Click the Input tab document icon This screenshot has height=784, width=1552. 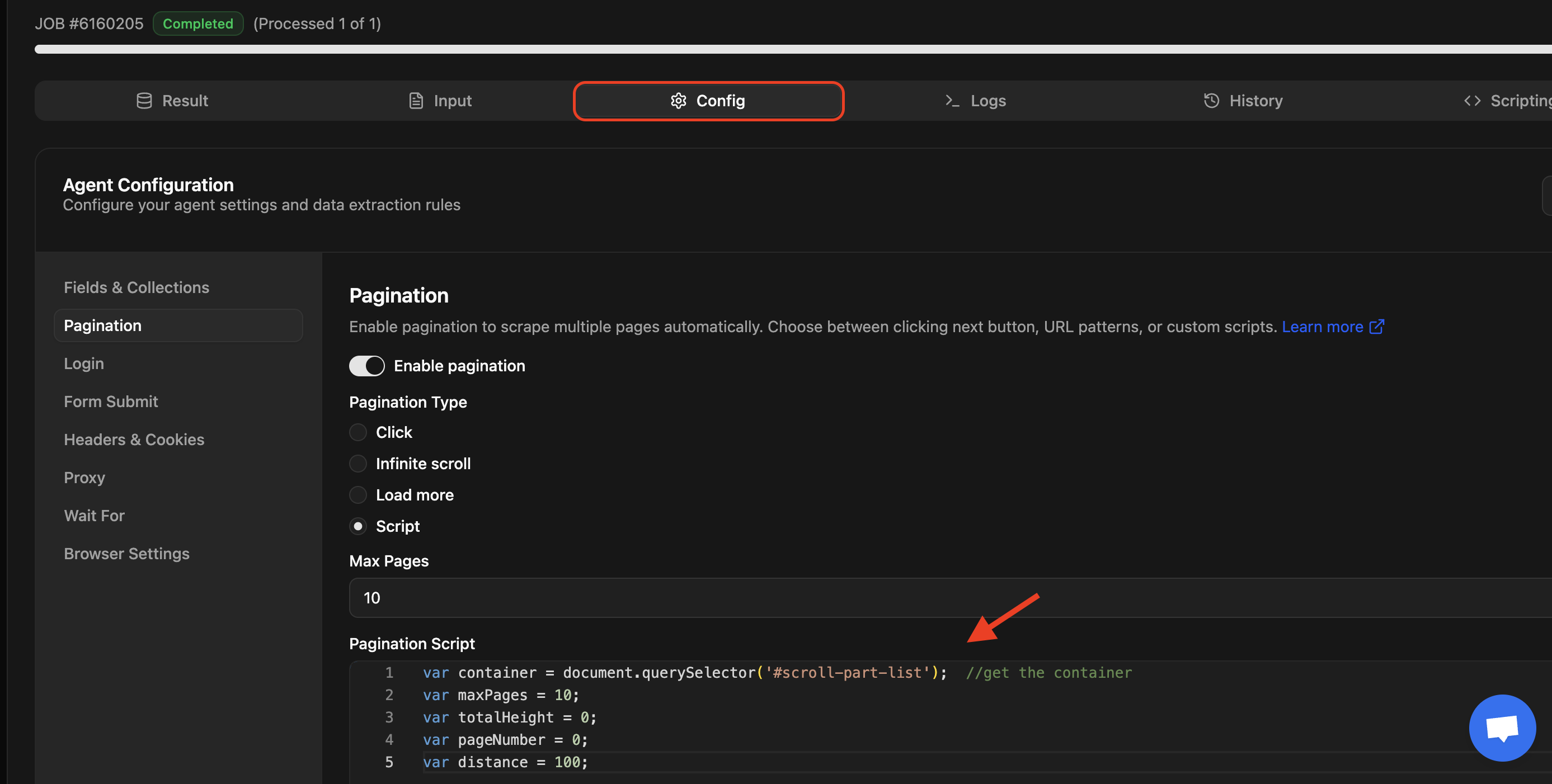[x=416, y=101]
